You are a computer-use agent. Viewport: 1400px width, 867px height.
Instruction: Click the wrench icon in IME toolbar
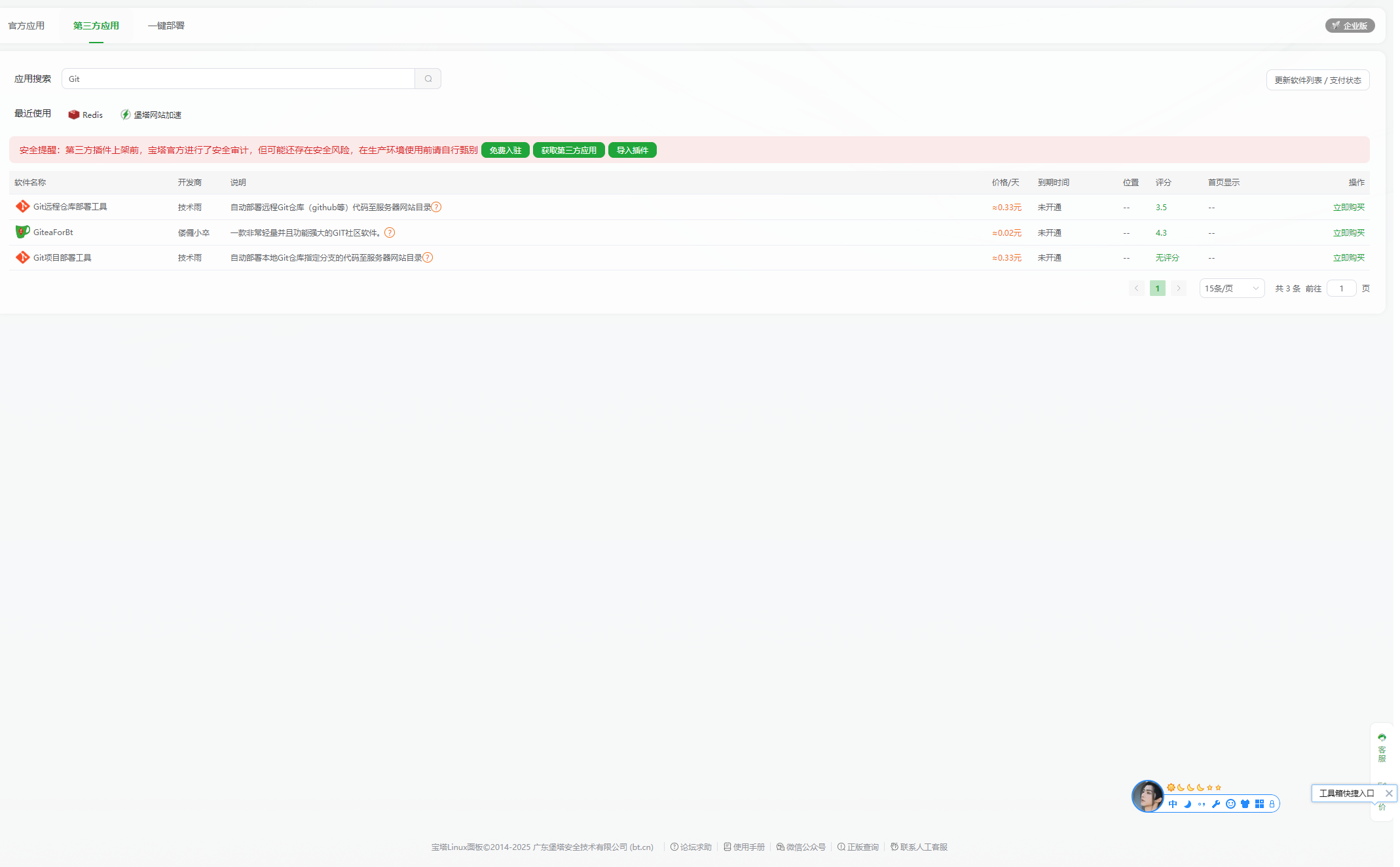point(1216,804)
